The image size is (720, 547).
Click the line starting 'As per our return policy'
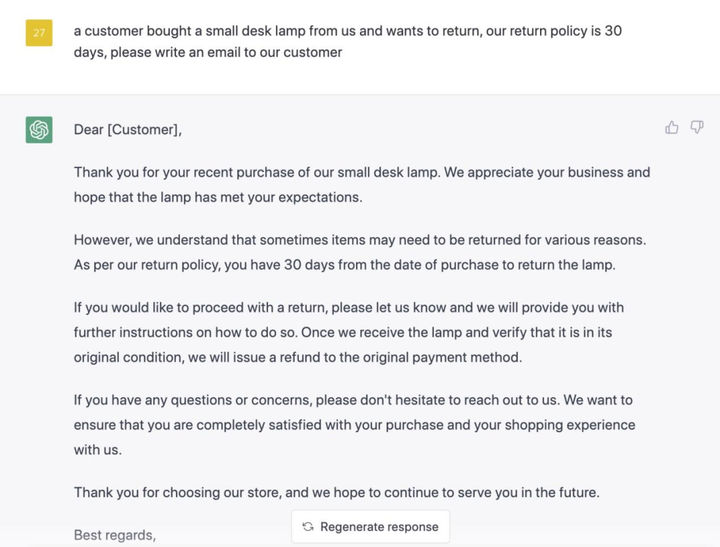pyautogui.click(x=344, y=265)
